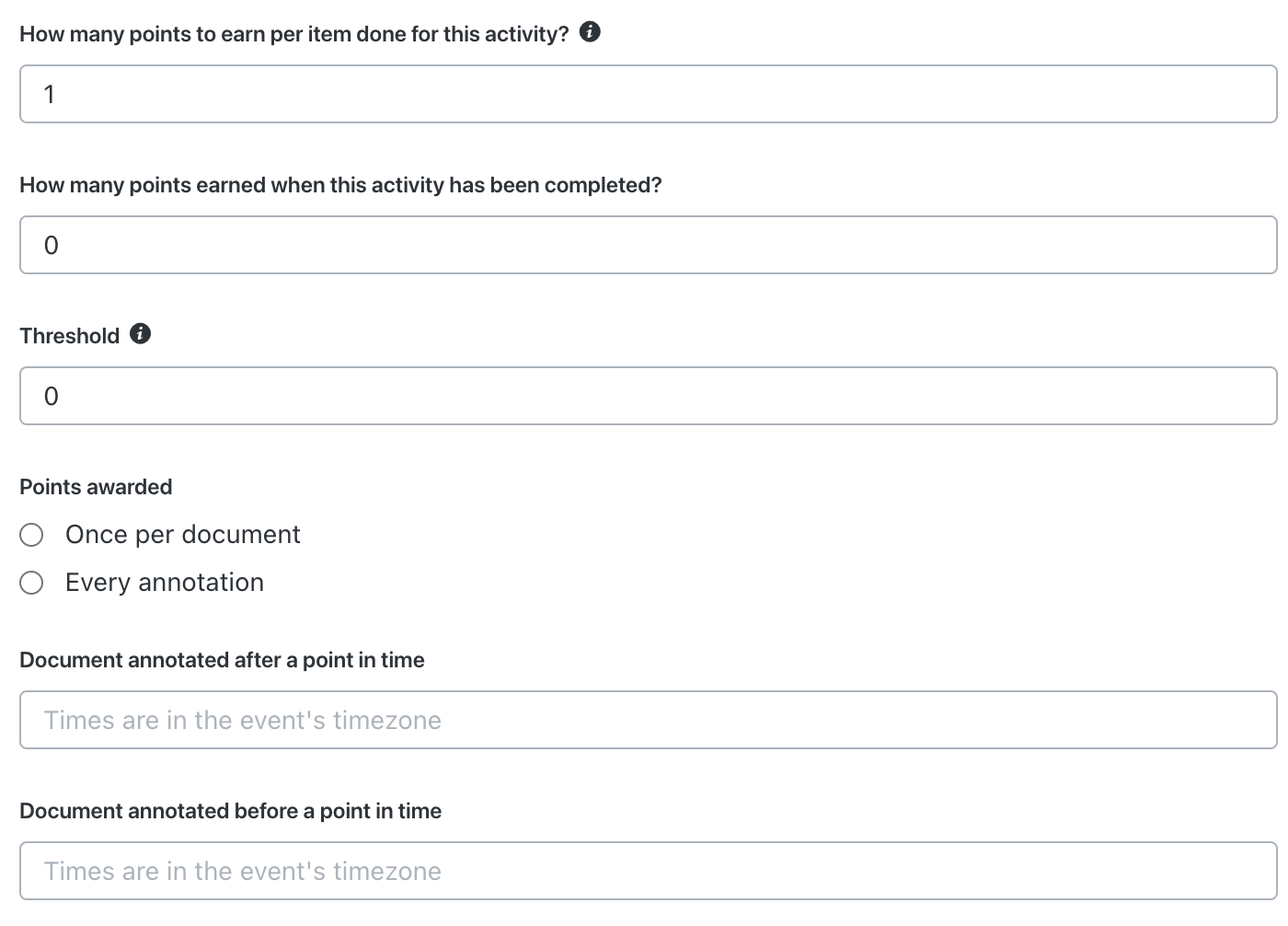Click the 'Document annotated before a point in time' label

coord(230,811)
